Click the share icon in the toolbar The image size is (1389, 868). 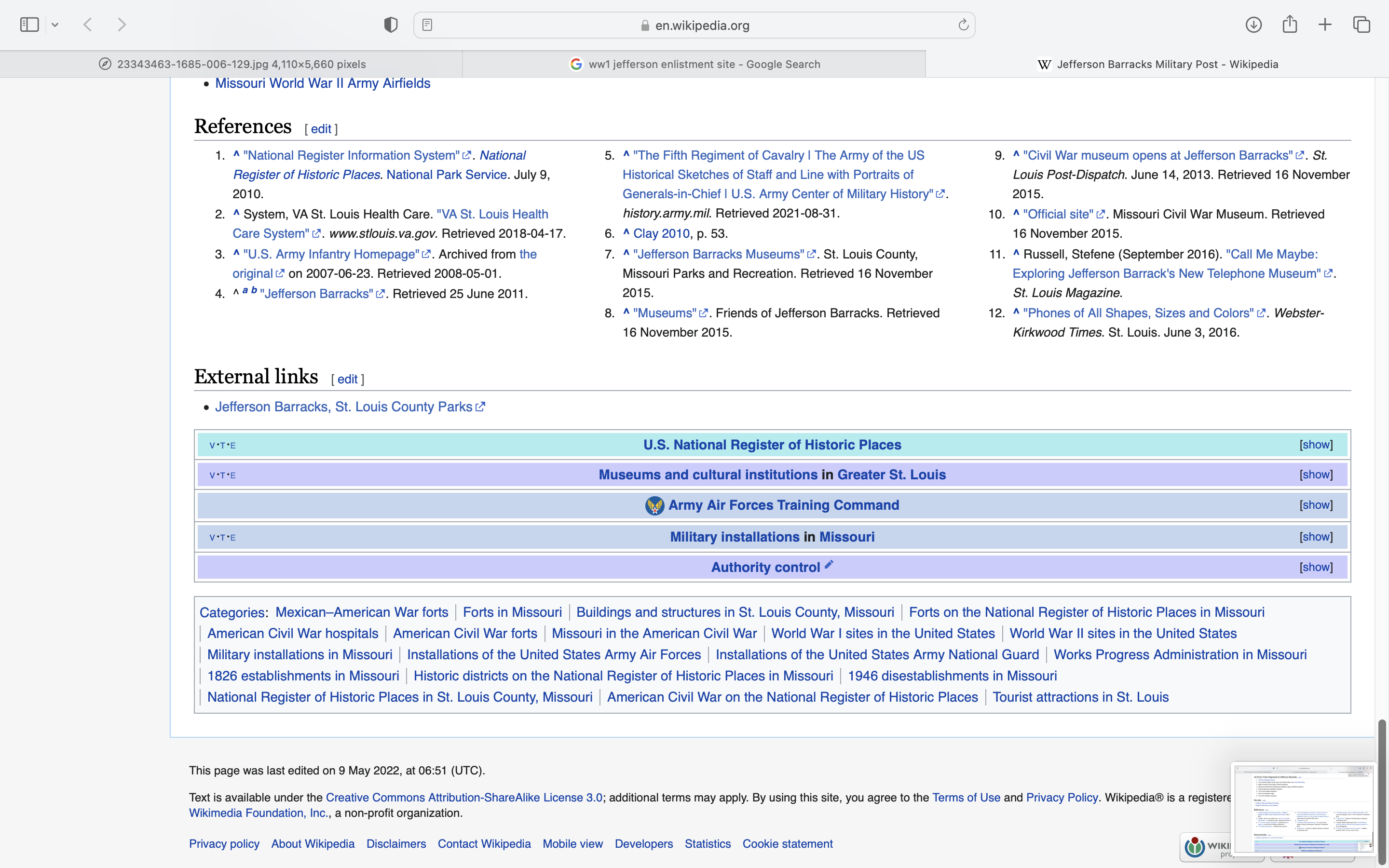tap(1289, 25)
